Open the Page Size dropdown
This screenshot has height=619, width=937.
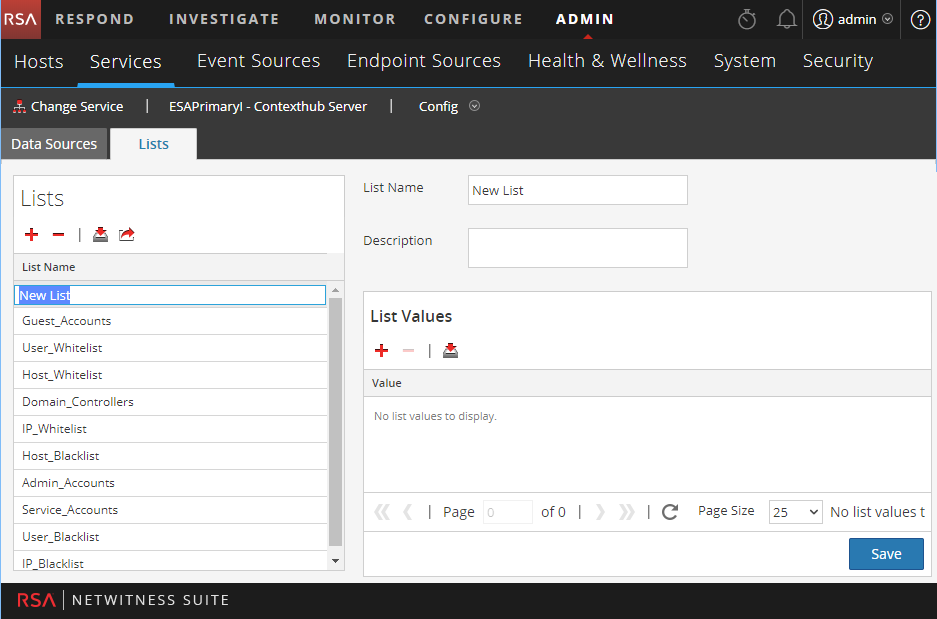795,512
